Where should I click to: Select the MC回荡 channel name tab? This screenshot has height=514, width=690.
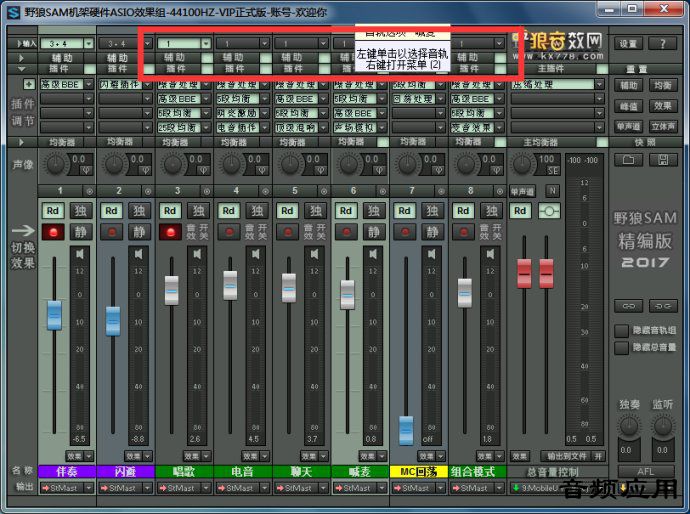[x=418, y=472]
